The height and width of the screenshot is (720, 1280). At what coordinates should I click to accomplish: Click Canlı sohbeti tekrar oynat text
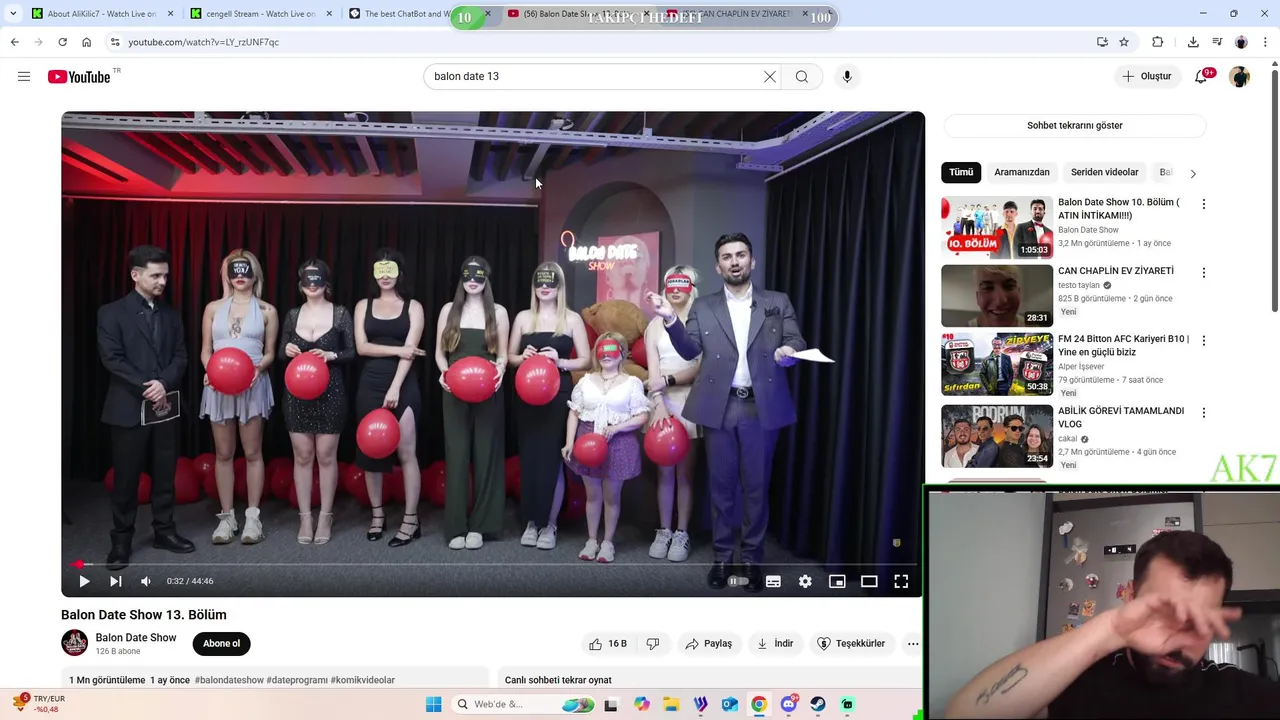click(x=558, y=680)
